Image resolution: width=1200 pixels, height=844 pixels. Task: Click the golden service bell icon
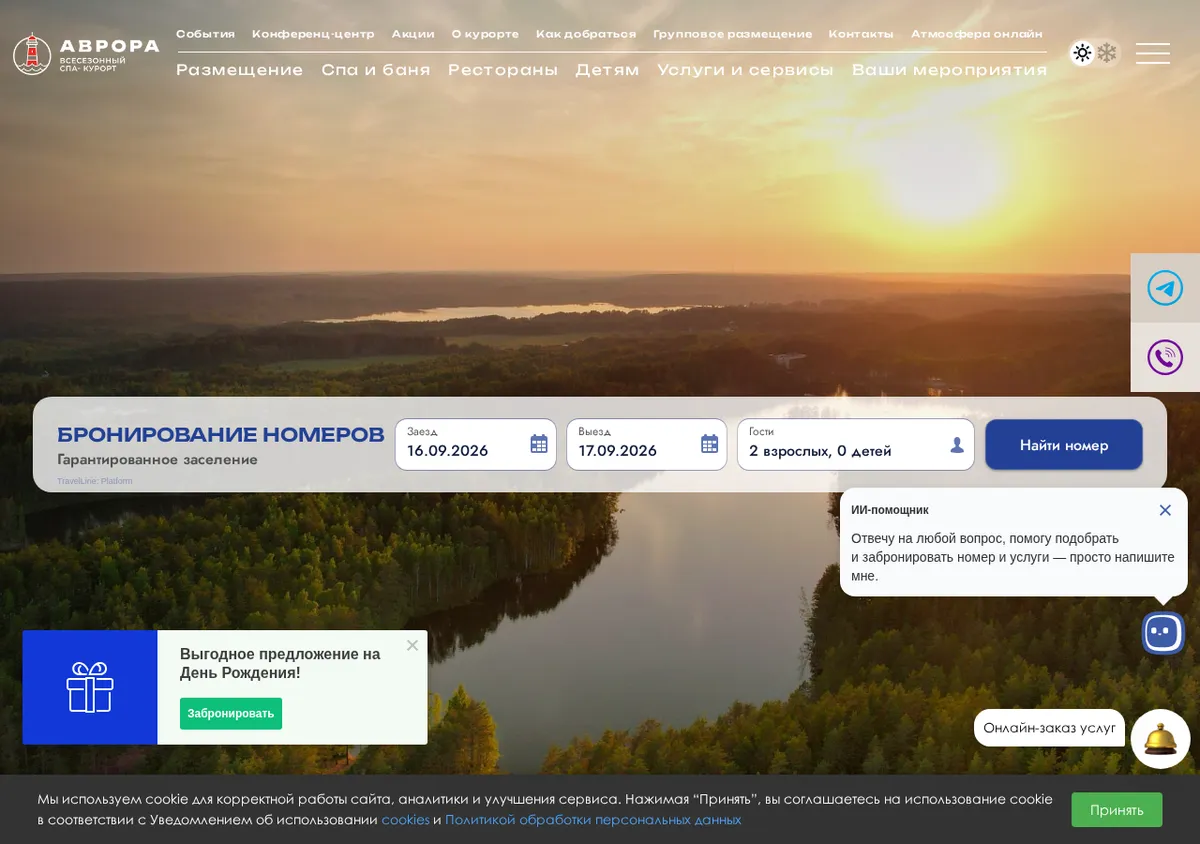tap(1160, 739)
